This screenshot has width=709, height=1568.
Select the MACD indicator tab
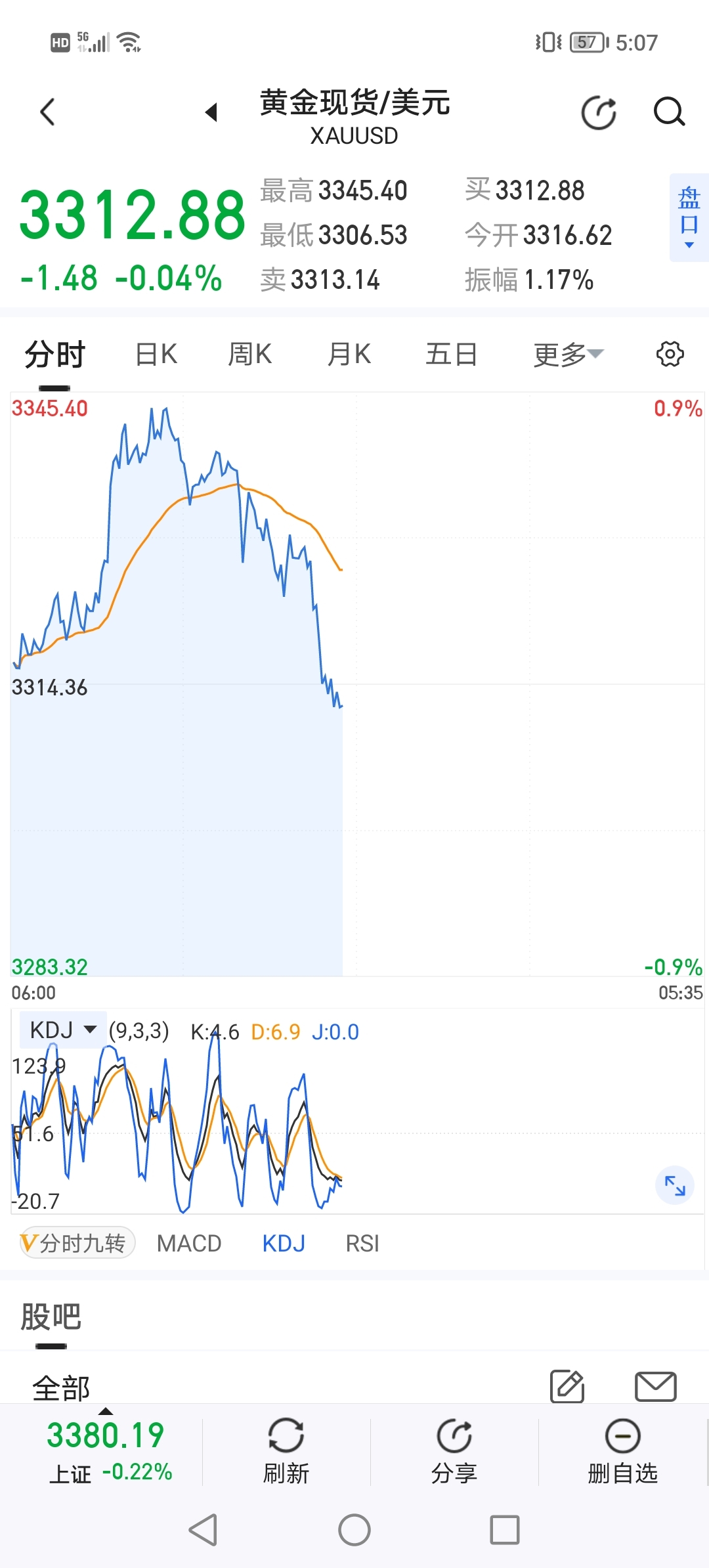(x=189, y=1243)
